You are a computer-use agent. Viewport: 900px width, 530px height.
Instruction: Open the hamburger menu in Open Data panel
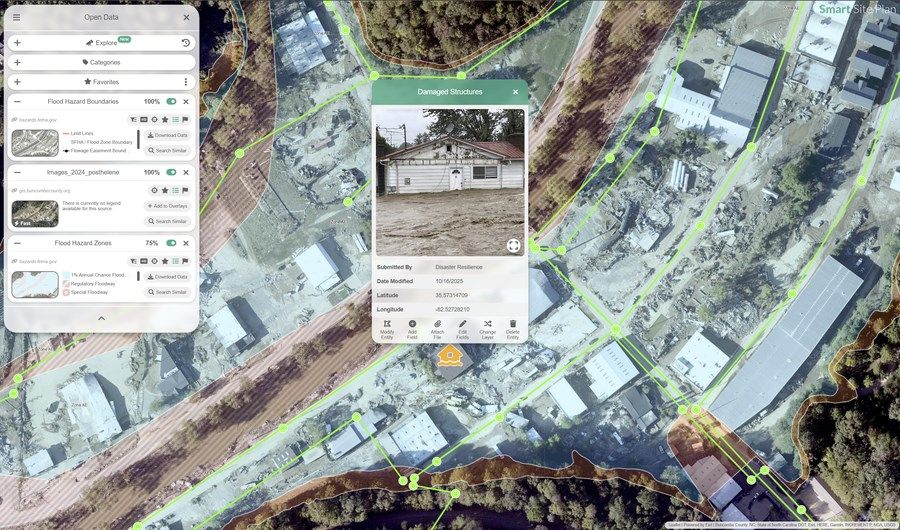coord(16,17)
